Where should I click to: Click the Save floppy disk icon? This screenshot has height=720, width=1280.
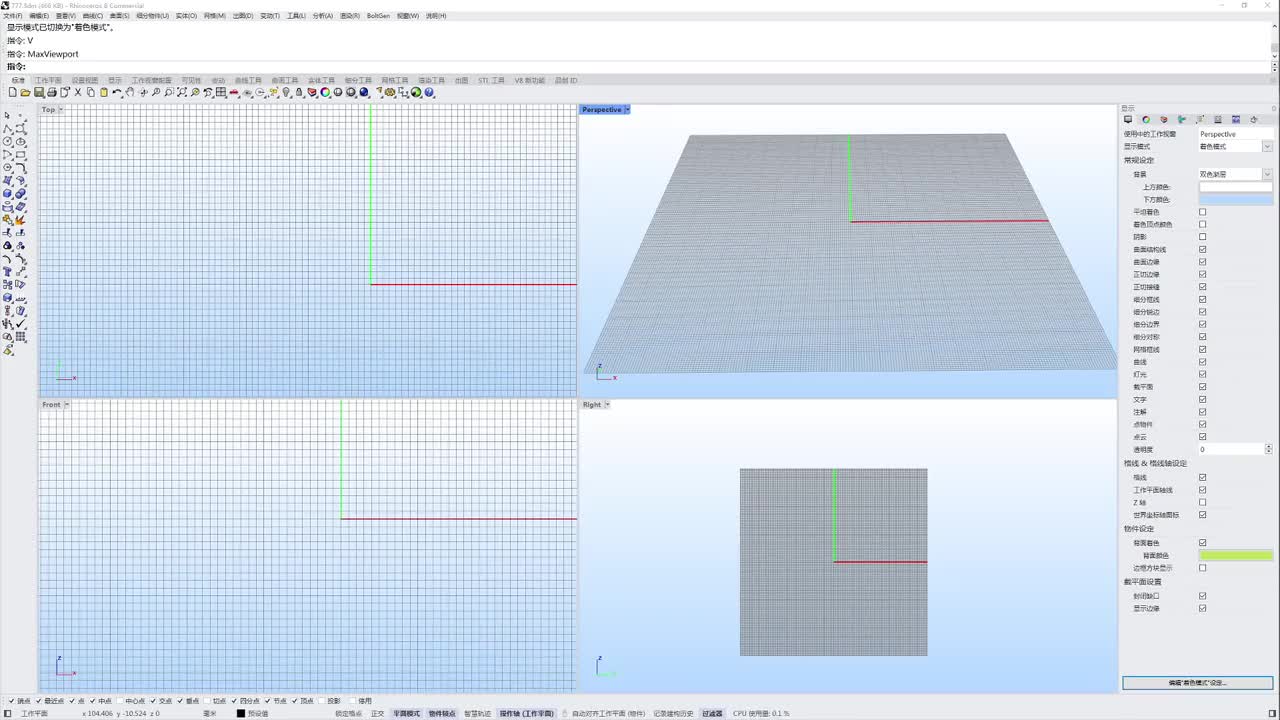(x=39, y=92)
